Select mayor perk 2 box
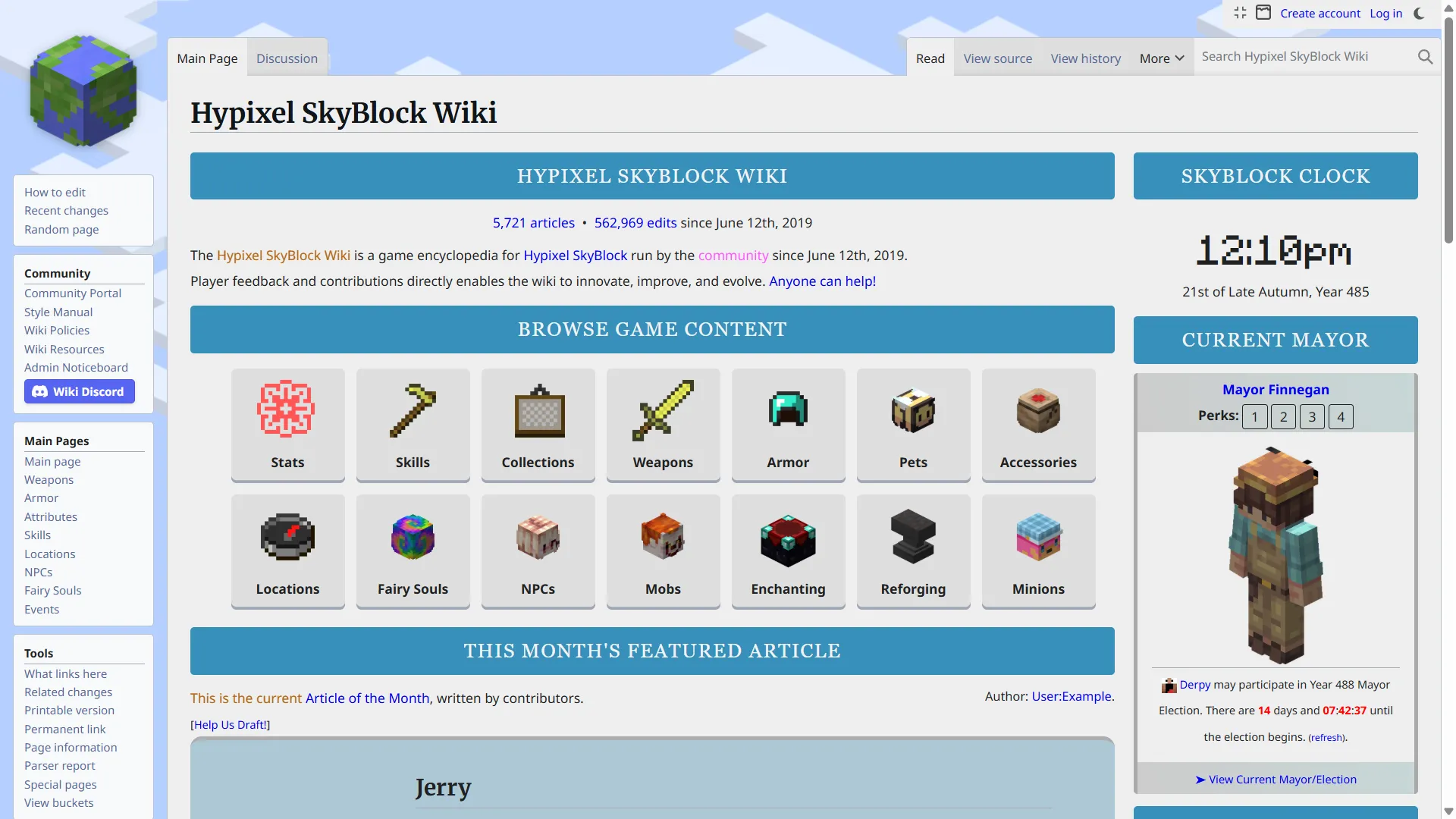Screen dimensions: 1456x819 tap(1284, 416)
